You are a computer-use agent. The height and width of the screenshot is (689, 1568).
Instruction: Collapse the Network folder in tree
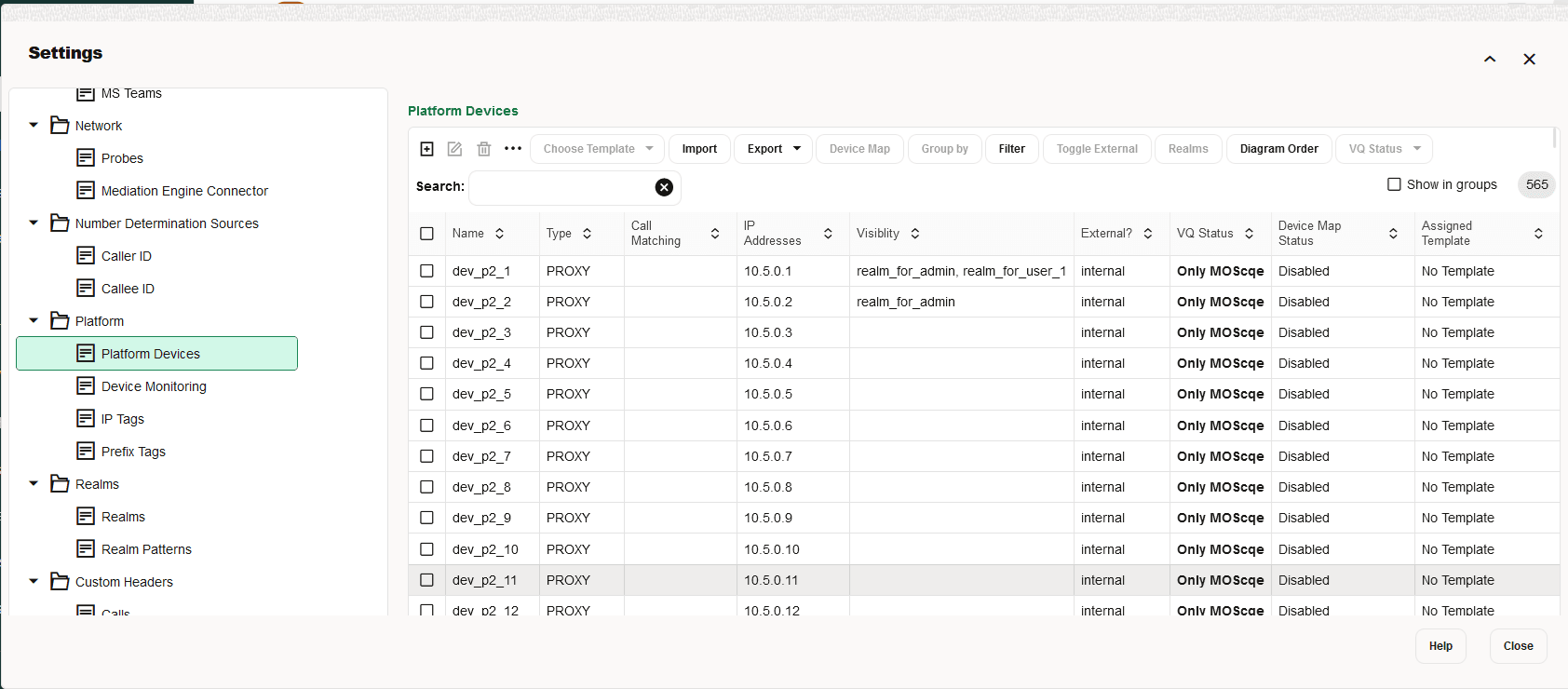click(34, 125)
